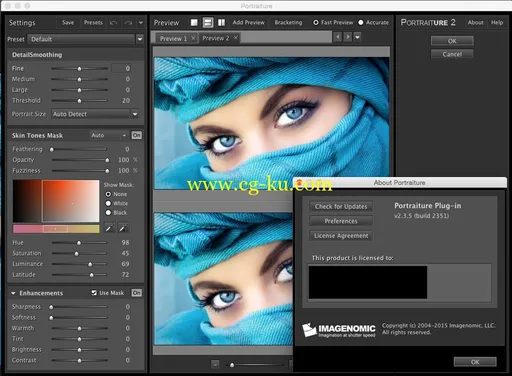
Task: Pick the first eyedropper tool under Show Mask
Action: click(x=109, y=228)
